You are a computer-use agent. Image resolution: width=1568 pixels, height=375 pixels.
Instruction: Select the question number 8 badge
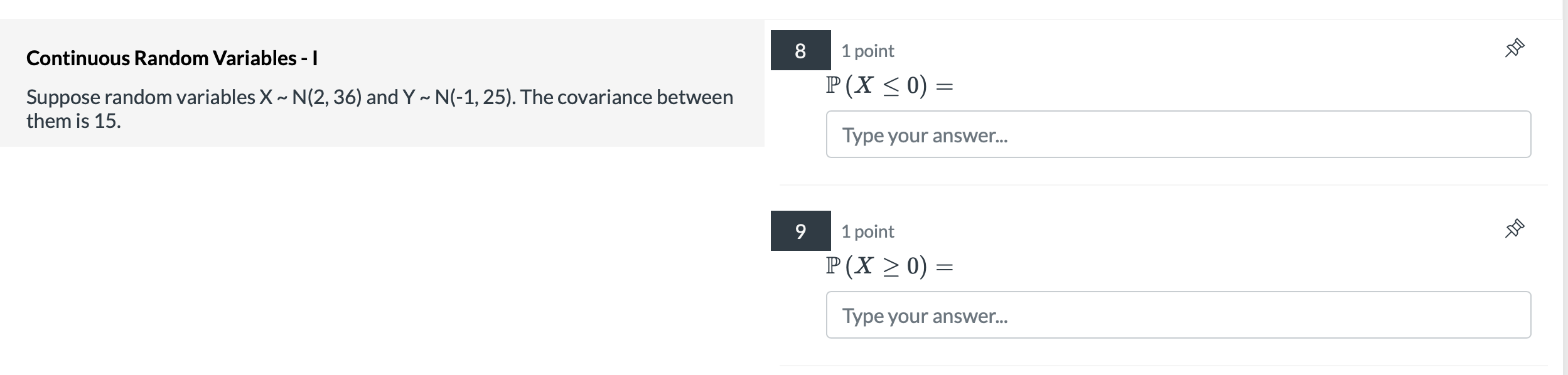click(800, 50)
